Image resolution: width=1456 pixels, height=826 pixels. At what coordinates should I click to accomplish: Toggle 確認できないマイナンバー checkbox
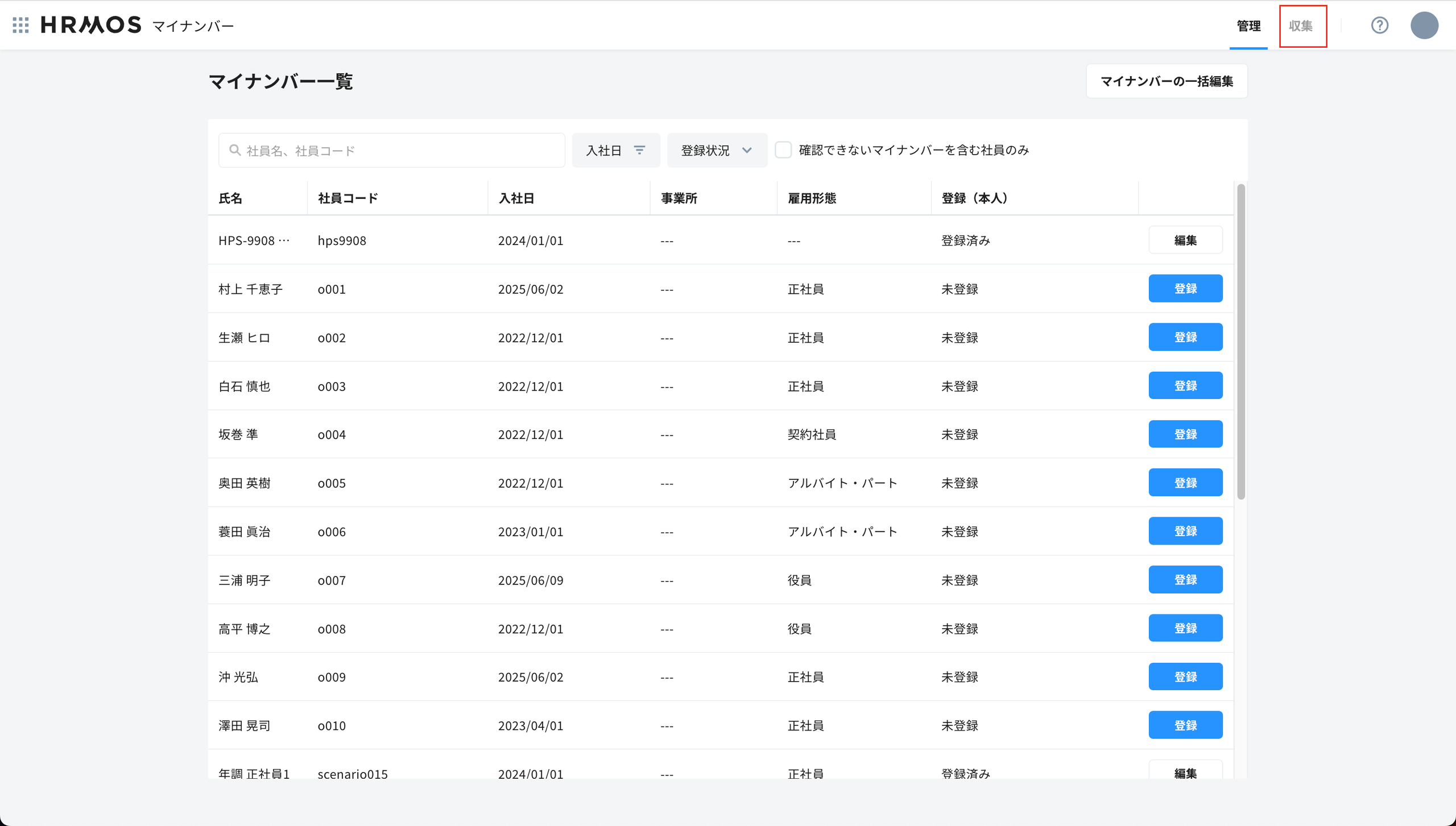[783, 150]
